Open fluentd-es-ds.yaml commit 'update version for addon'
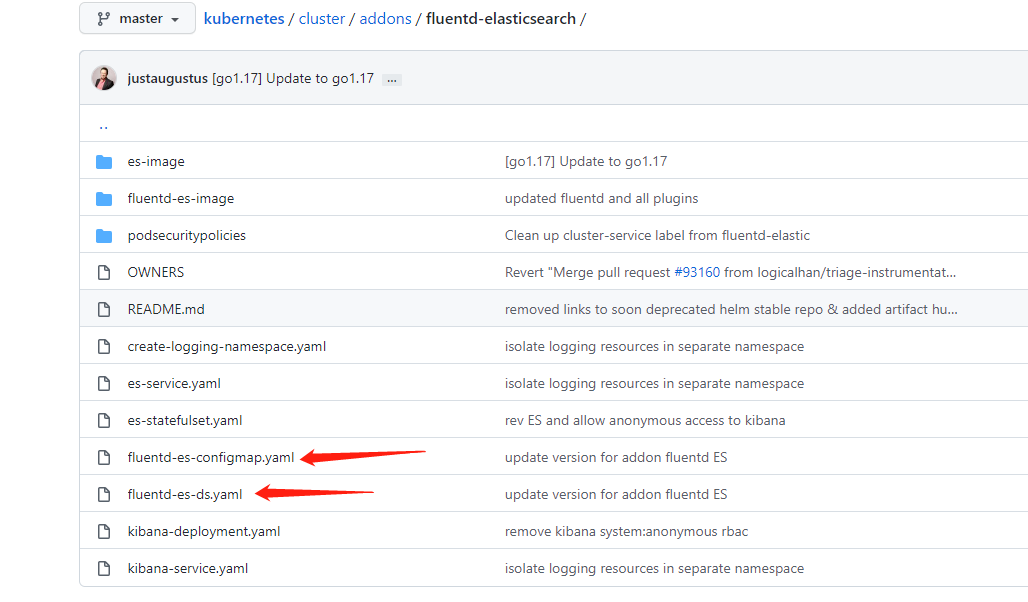 (x=616, y=495)
